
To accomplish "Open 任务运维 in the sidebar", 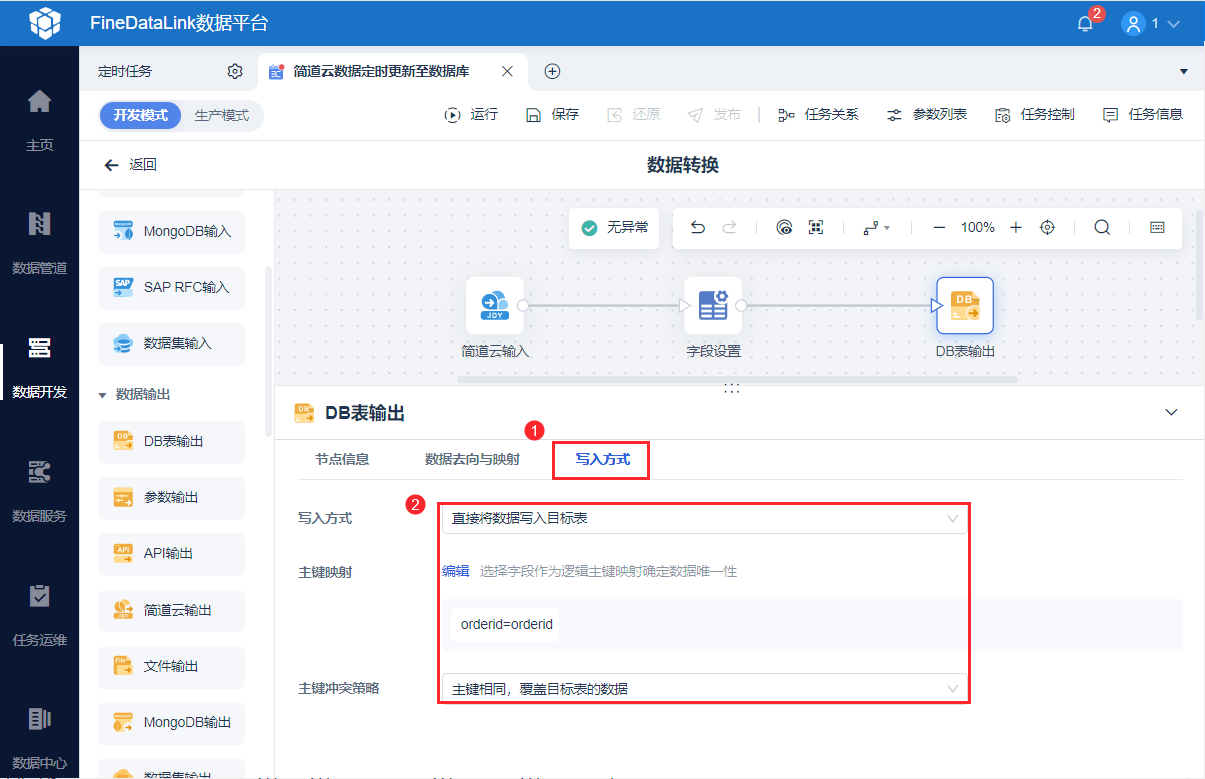I will tap(39, 615).
